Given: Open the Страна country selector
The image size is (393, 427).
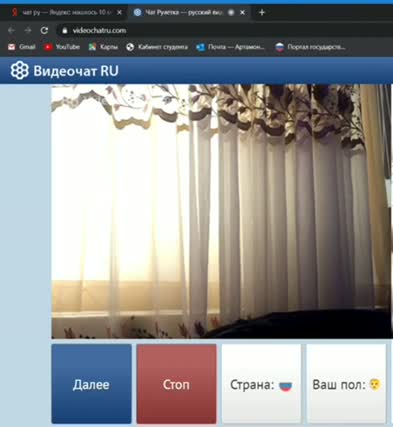Looking at the screenshot, I should 261,384.
